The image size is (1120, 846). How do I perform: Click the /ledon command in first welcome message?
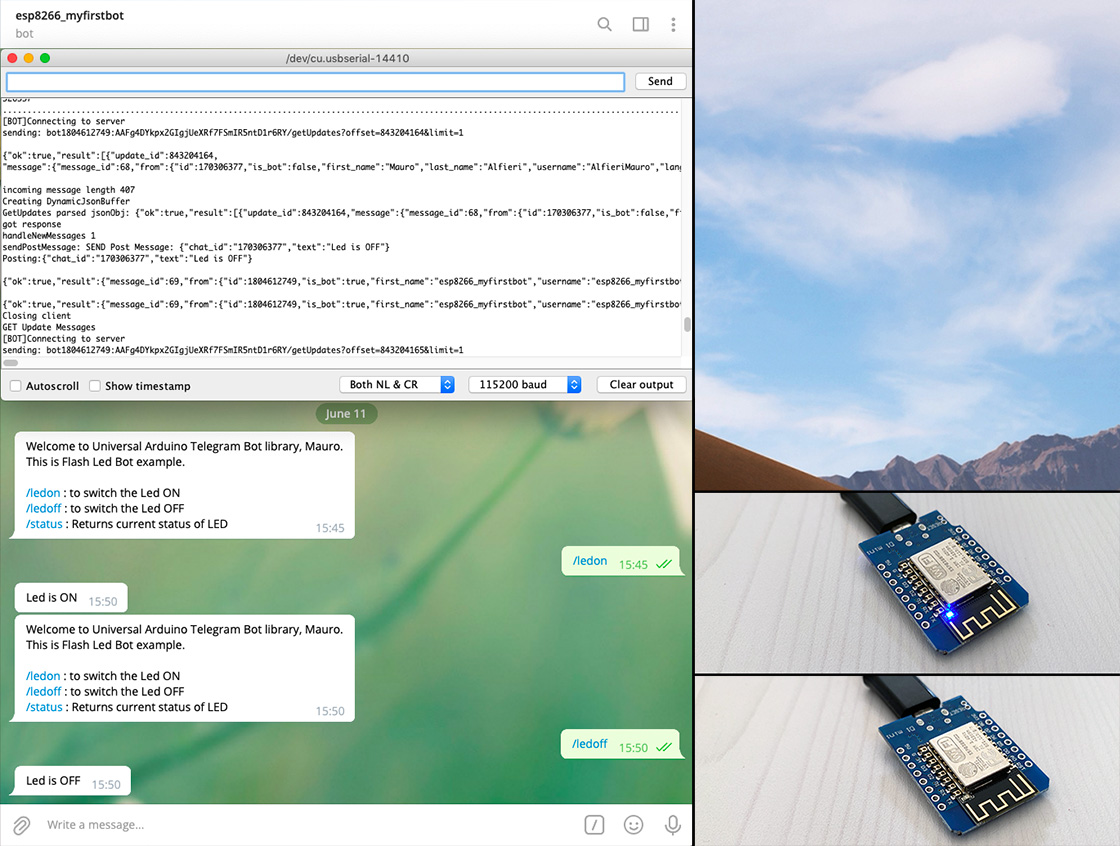(43, 493)
